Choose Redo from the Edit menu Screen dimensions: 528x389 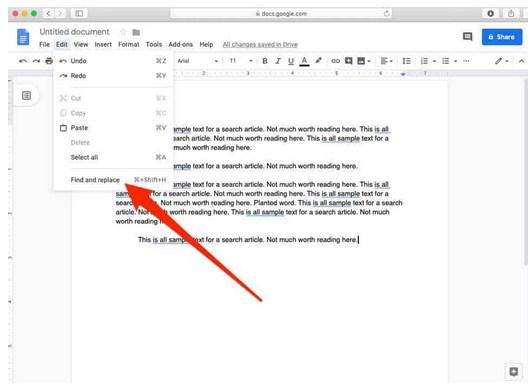point(113,76)
